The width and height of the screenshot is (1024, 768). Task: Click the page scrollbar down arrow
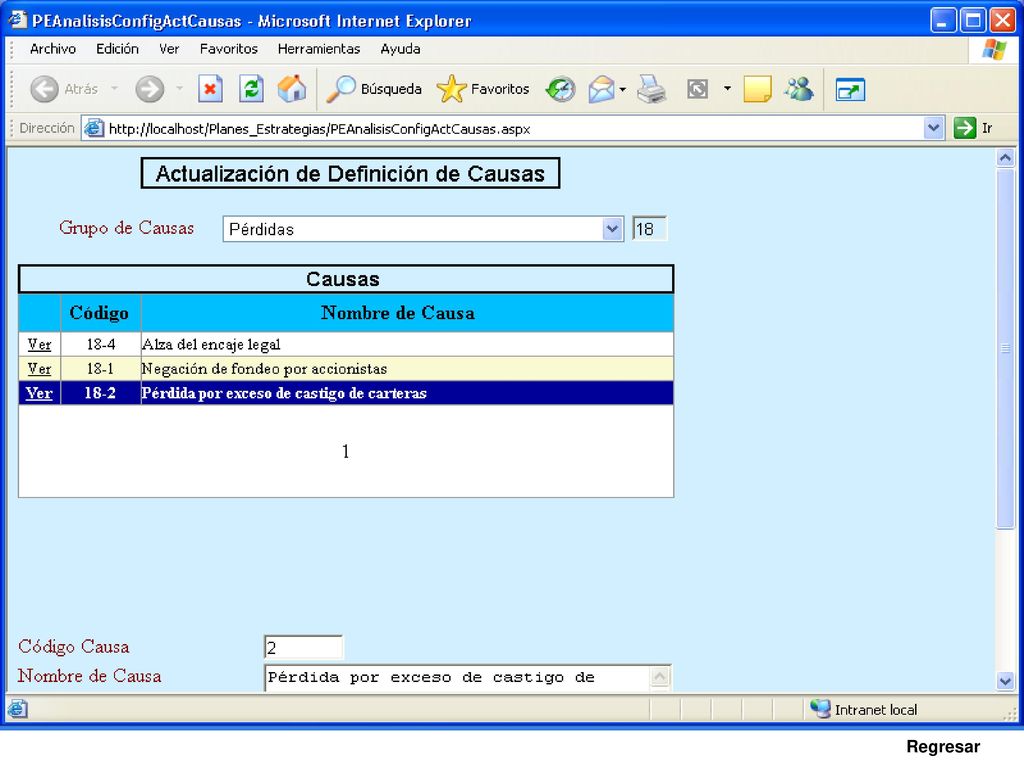pos(1005,681)
